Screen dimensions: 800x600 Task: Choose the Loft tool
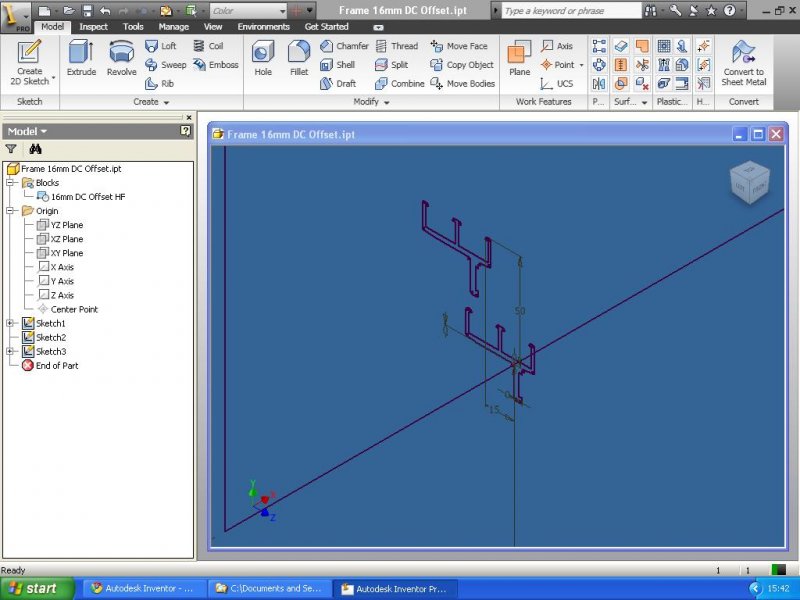(160, 46)
